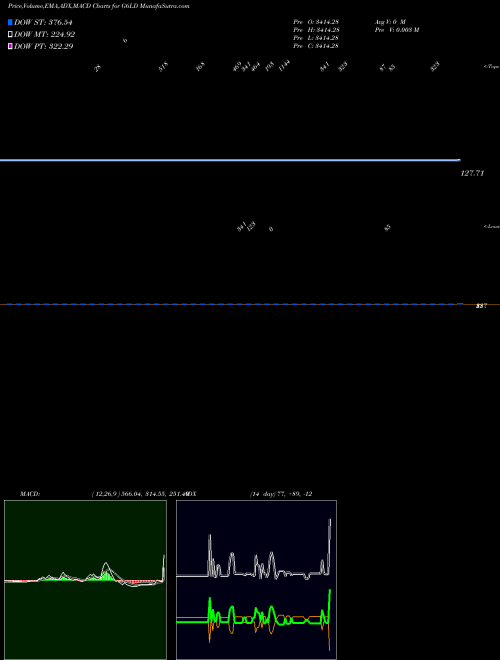This screenshot has width=500, height=660.
Task: Click the Pre V: 0.003 M text
Action: coord(397,30)
